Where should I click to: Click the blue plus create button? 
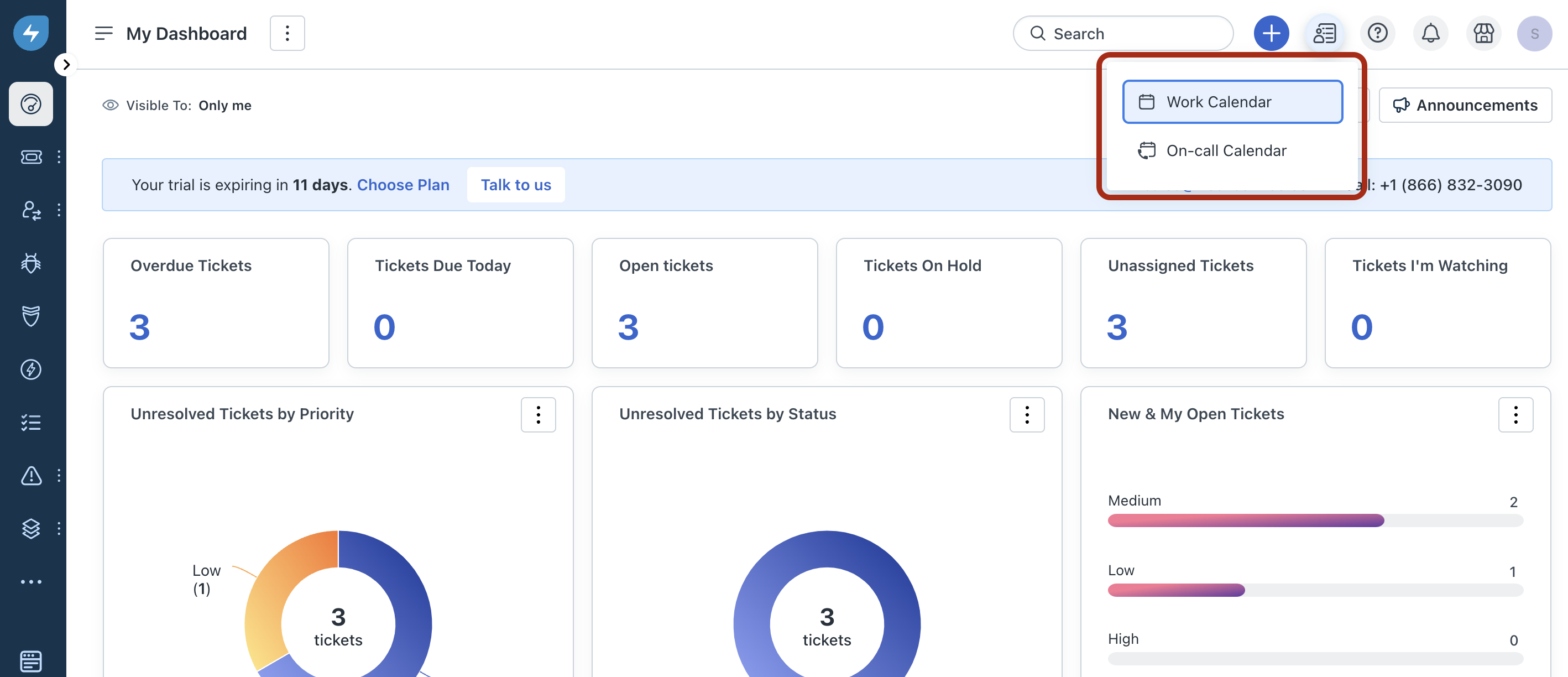1271,34
